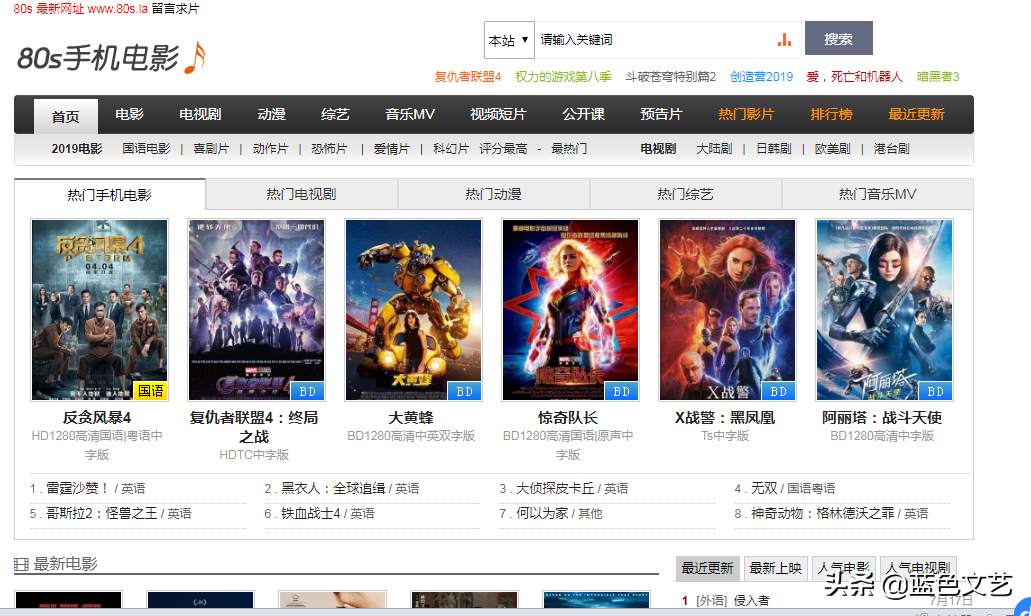Open the 爱情片 category link
The width and height of the screenshot is (1031, 616).
click(391, 149)
